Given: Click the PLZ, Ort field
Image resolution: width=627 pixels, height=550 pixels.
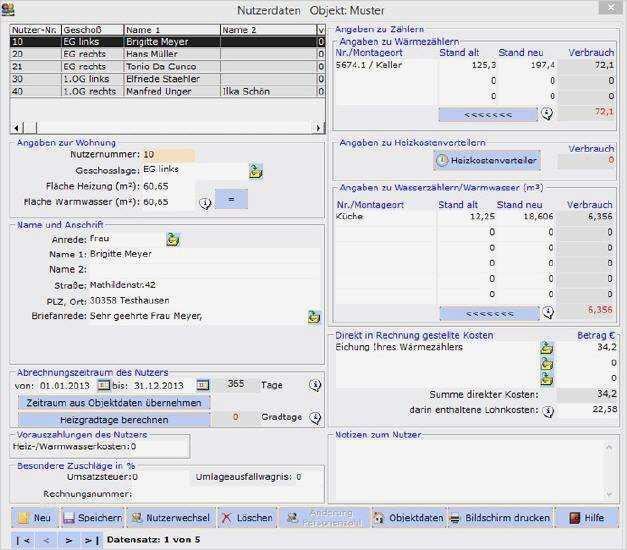Looking at the screenshot, I should point(204,301).
